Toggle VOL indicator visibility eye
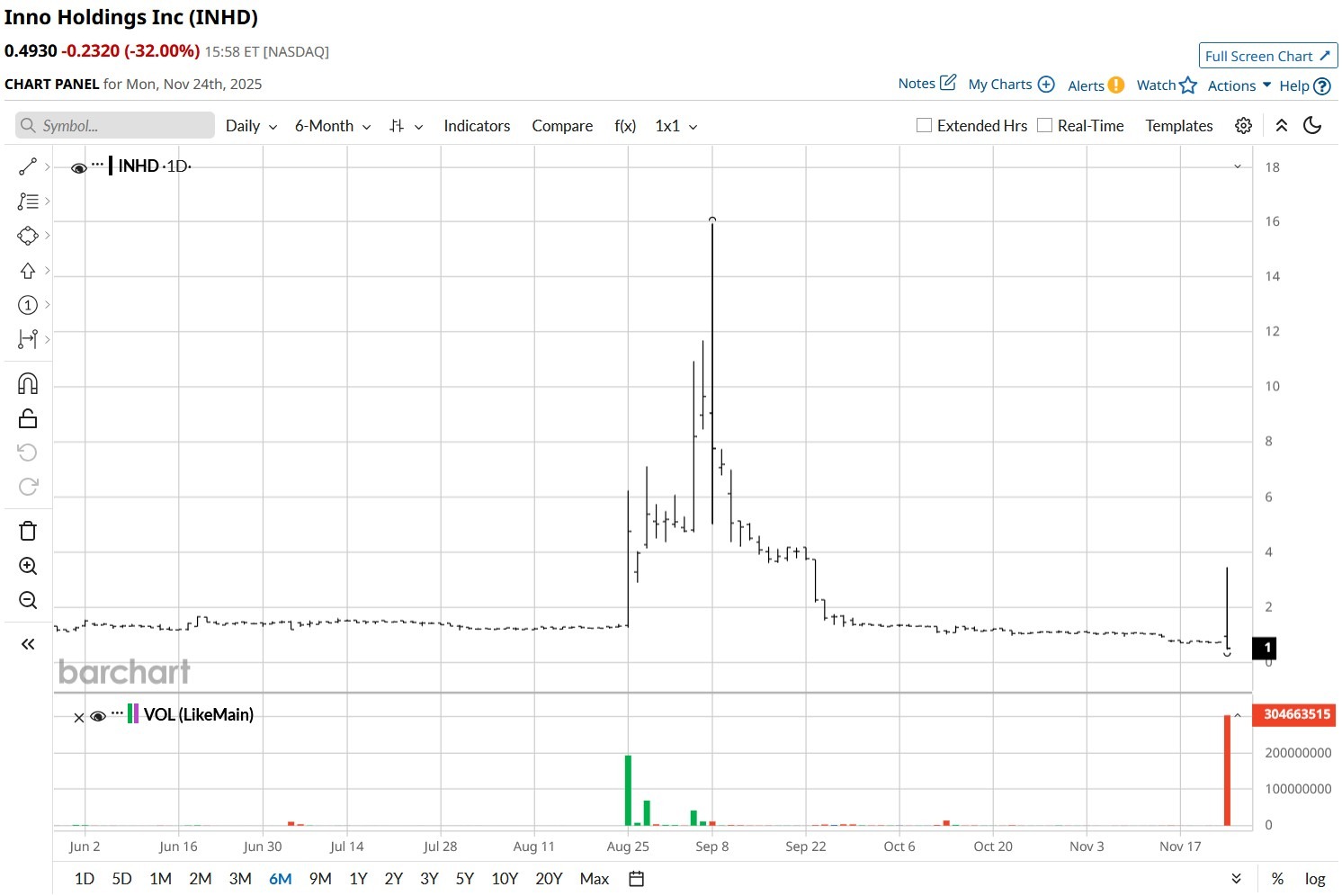 point(98,717)
